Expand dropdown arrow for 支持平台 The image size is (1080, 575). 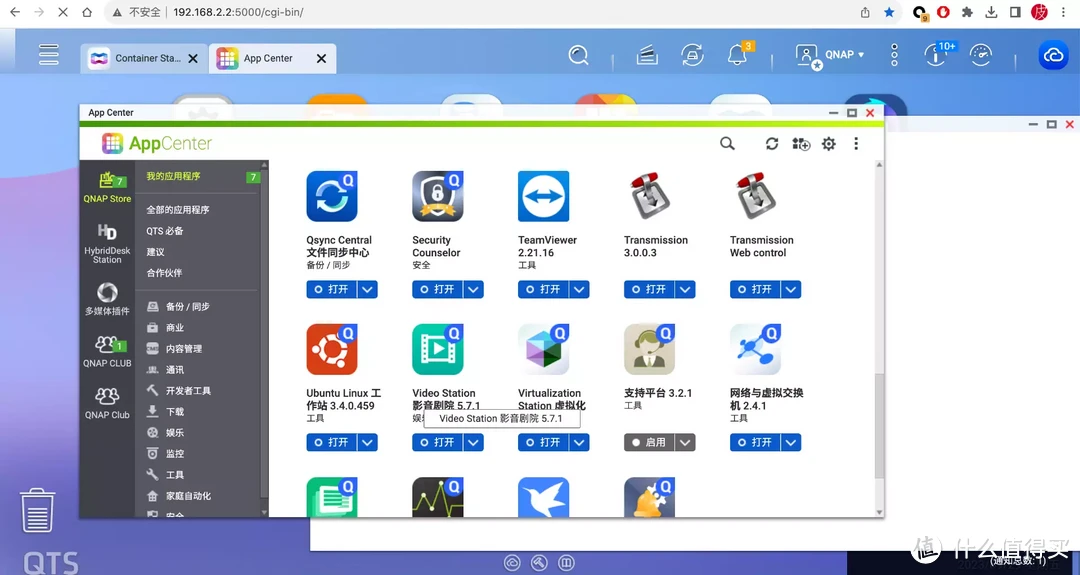pos(685,442)
